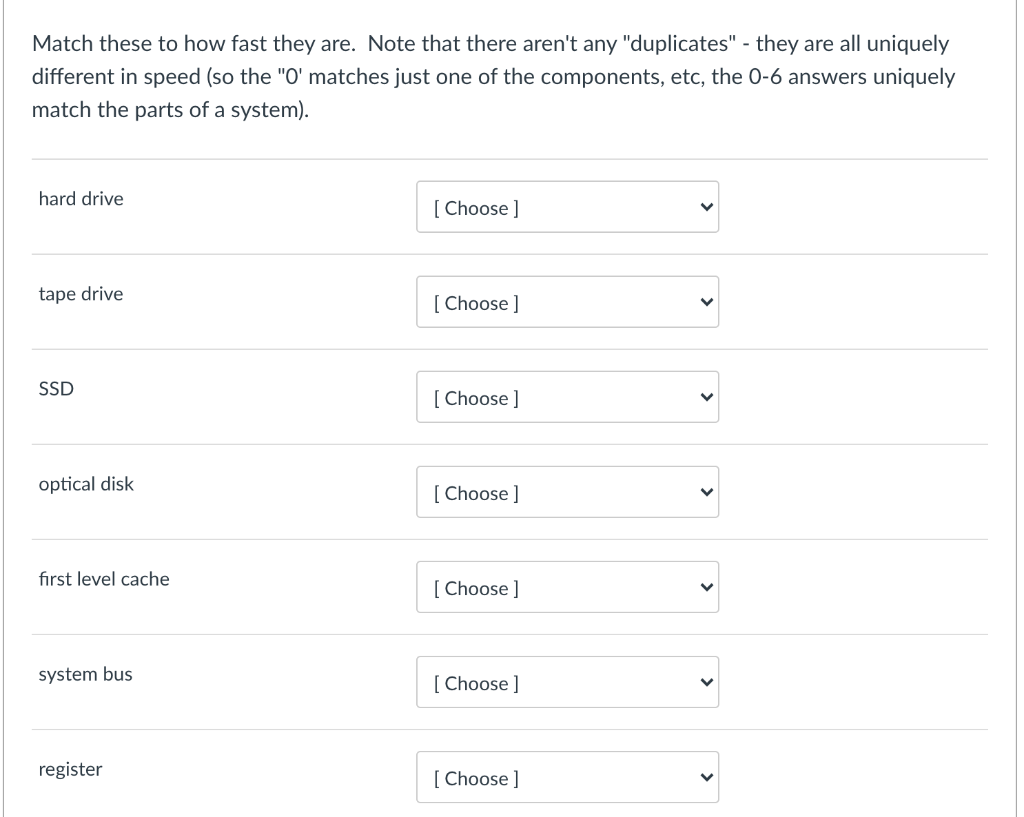Click the chevron arrow in system bus row
This screenshot has width=1024, height=817.
[706, 683]
